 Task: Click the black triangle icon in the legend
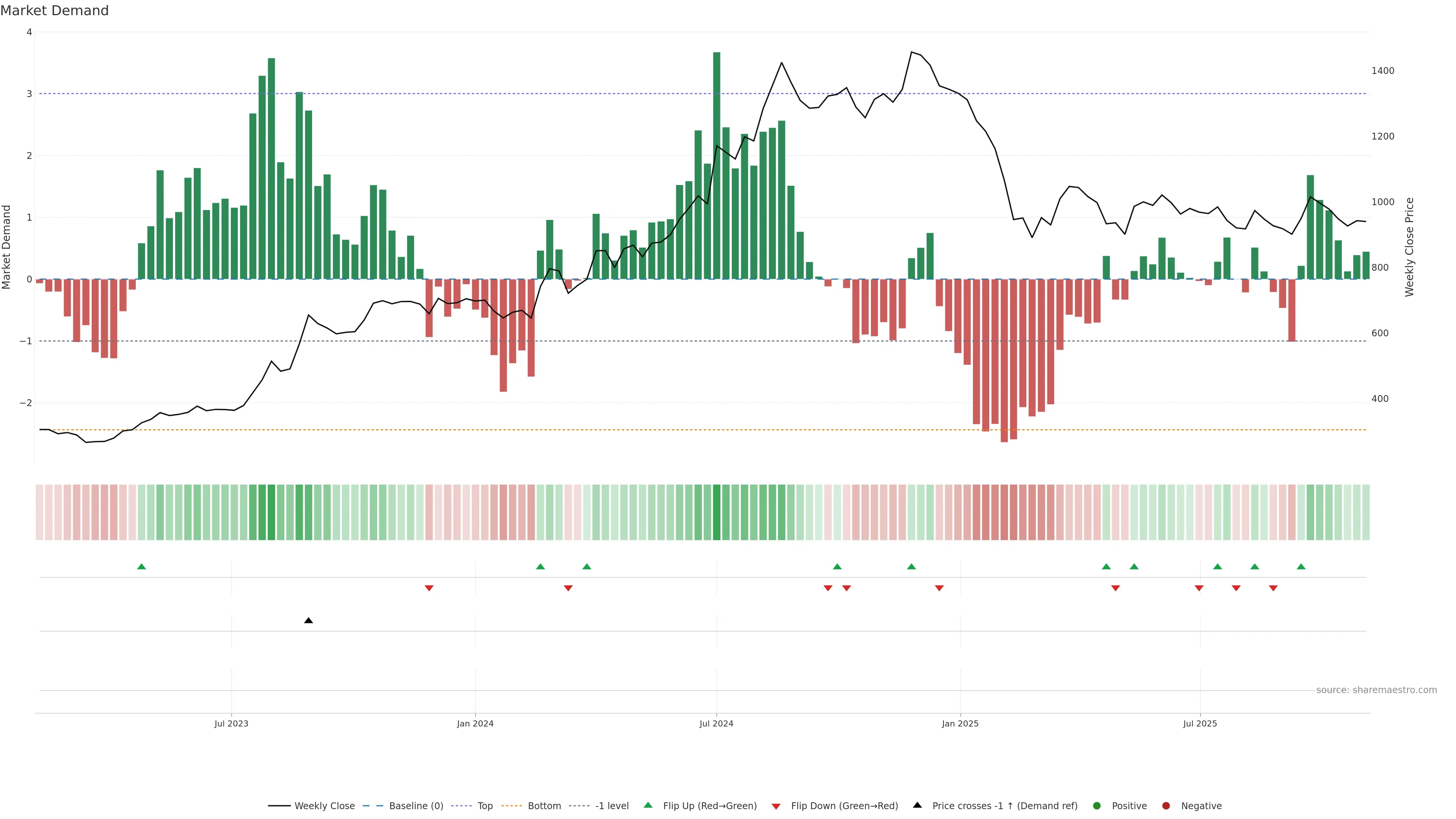[917, 805]
